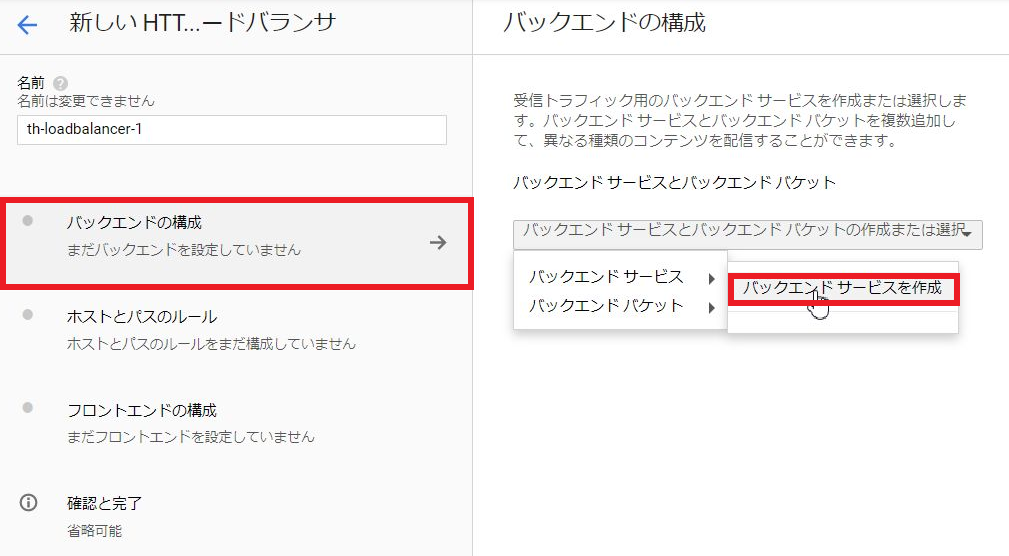This screenshot has height=556, width=1009.
Task: Open the 確認と完了 step
Action: (x=236, y=518)
